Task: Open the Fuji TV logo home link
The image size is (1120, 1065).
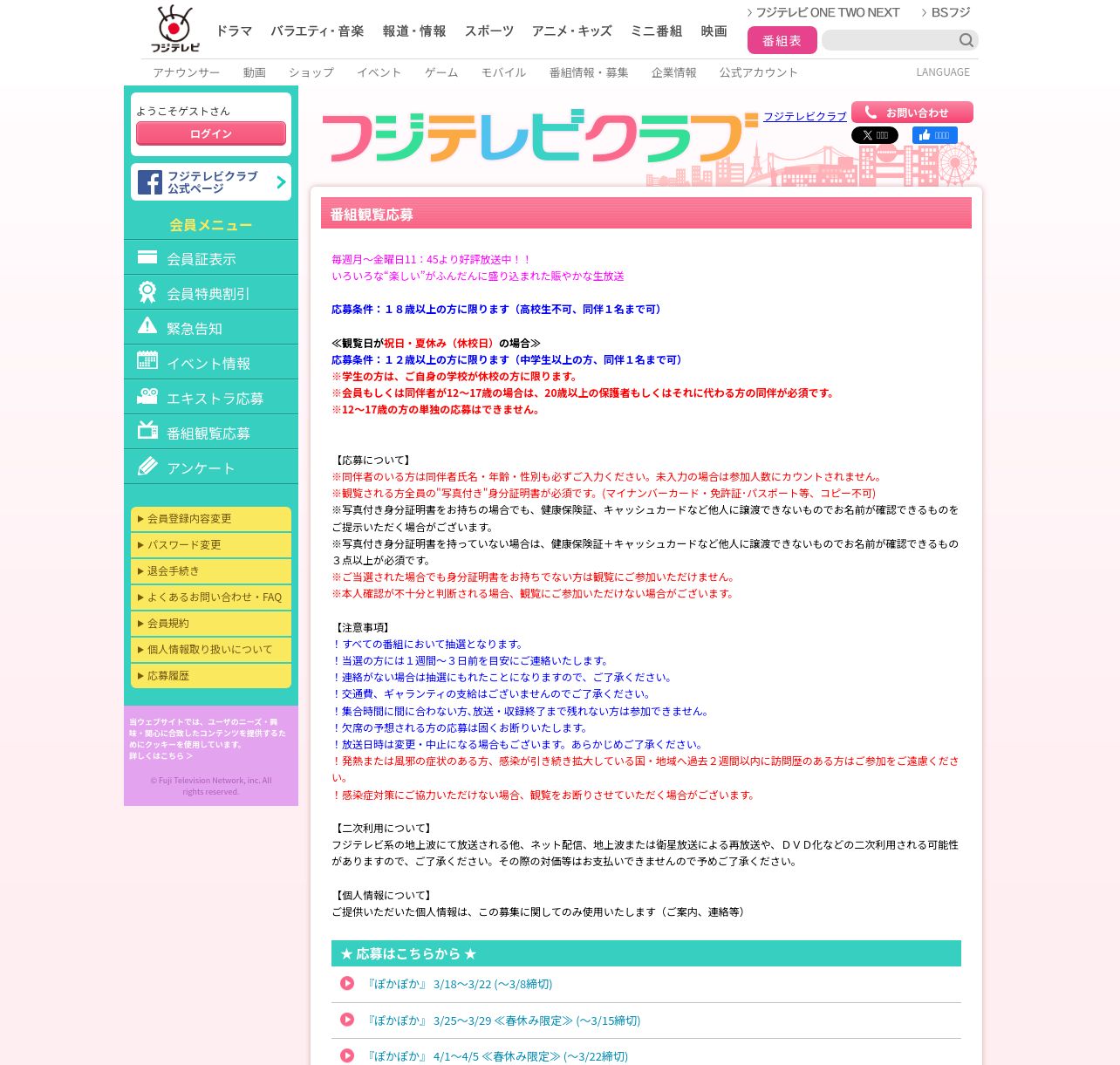Action: pos(174,29)
